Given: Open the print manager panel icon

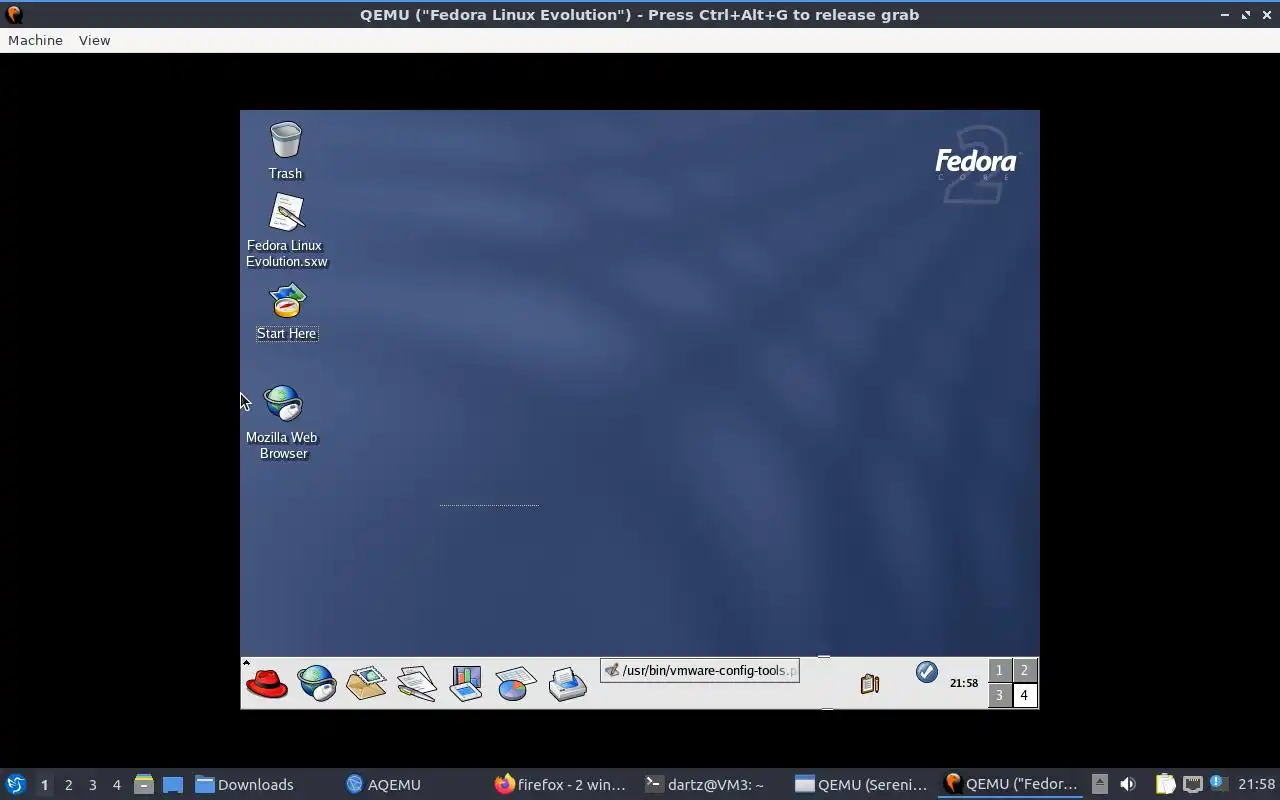Looking at the screenshot, I should coord(567,684).
